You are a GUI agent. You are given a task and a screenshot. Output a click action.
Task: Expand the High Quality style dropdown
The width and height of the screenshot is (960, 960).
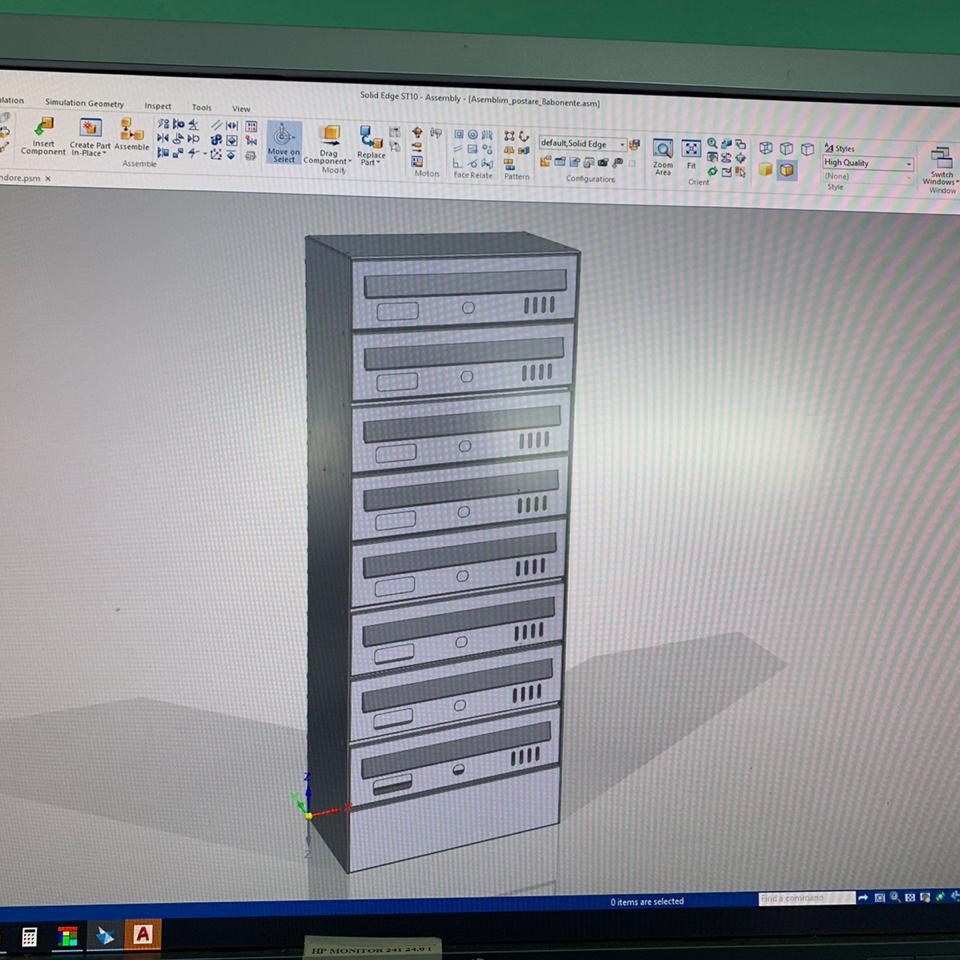coord(909,164)
